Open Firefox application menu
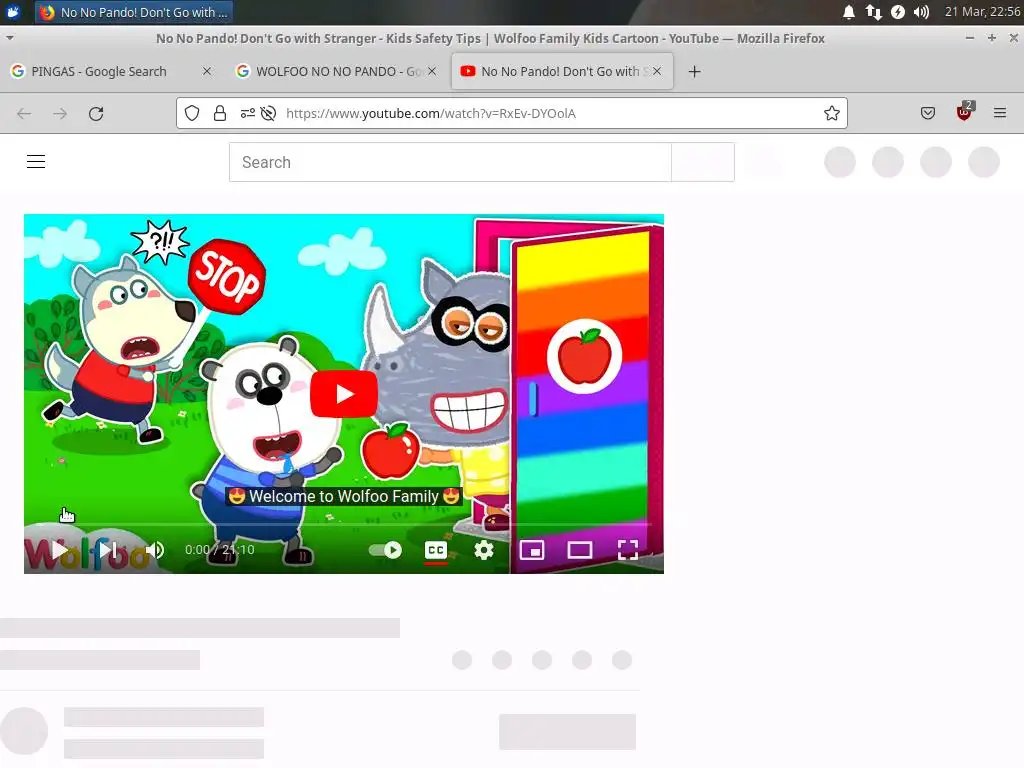This screenshot has width=1024, height=768. pyautogui.click(x=1000, y=114)
